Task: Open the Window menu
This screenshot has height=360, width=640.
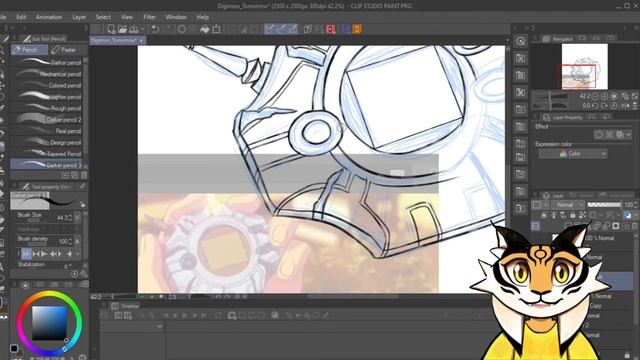Action: (176, 17)
